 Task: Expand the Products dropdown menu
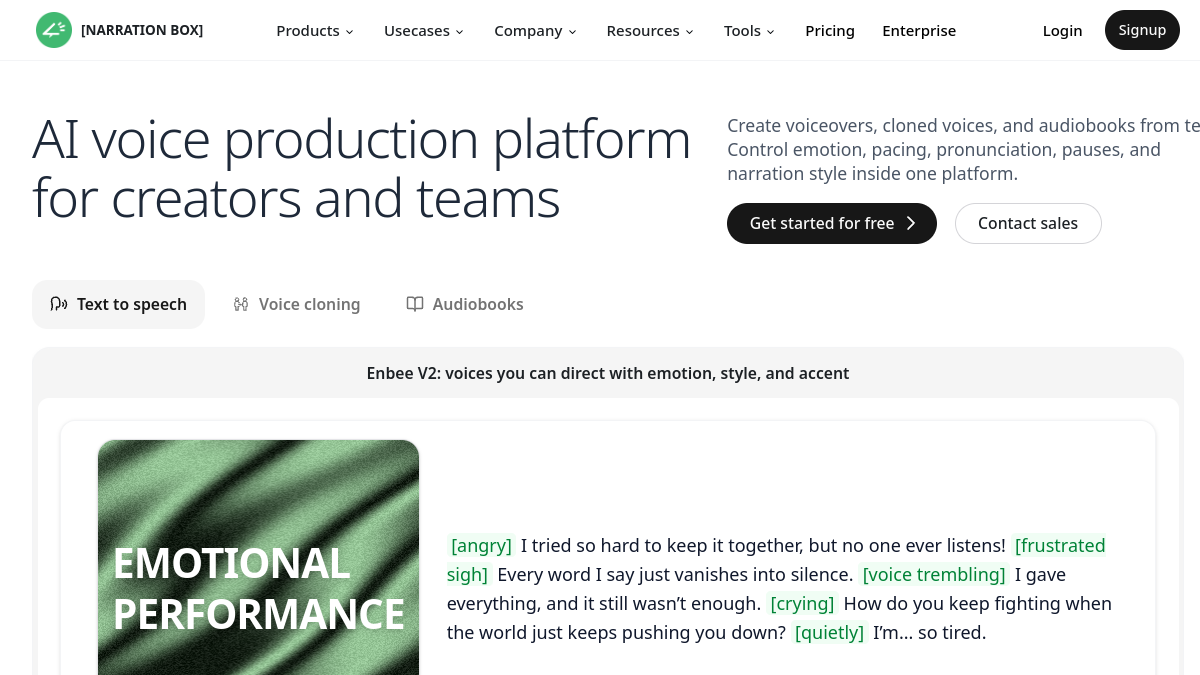[315, 31]
